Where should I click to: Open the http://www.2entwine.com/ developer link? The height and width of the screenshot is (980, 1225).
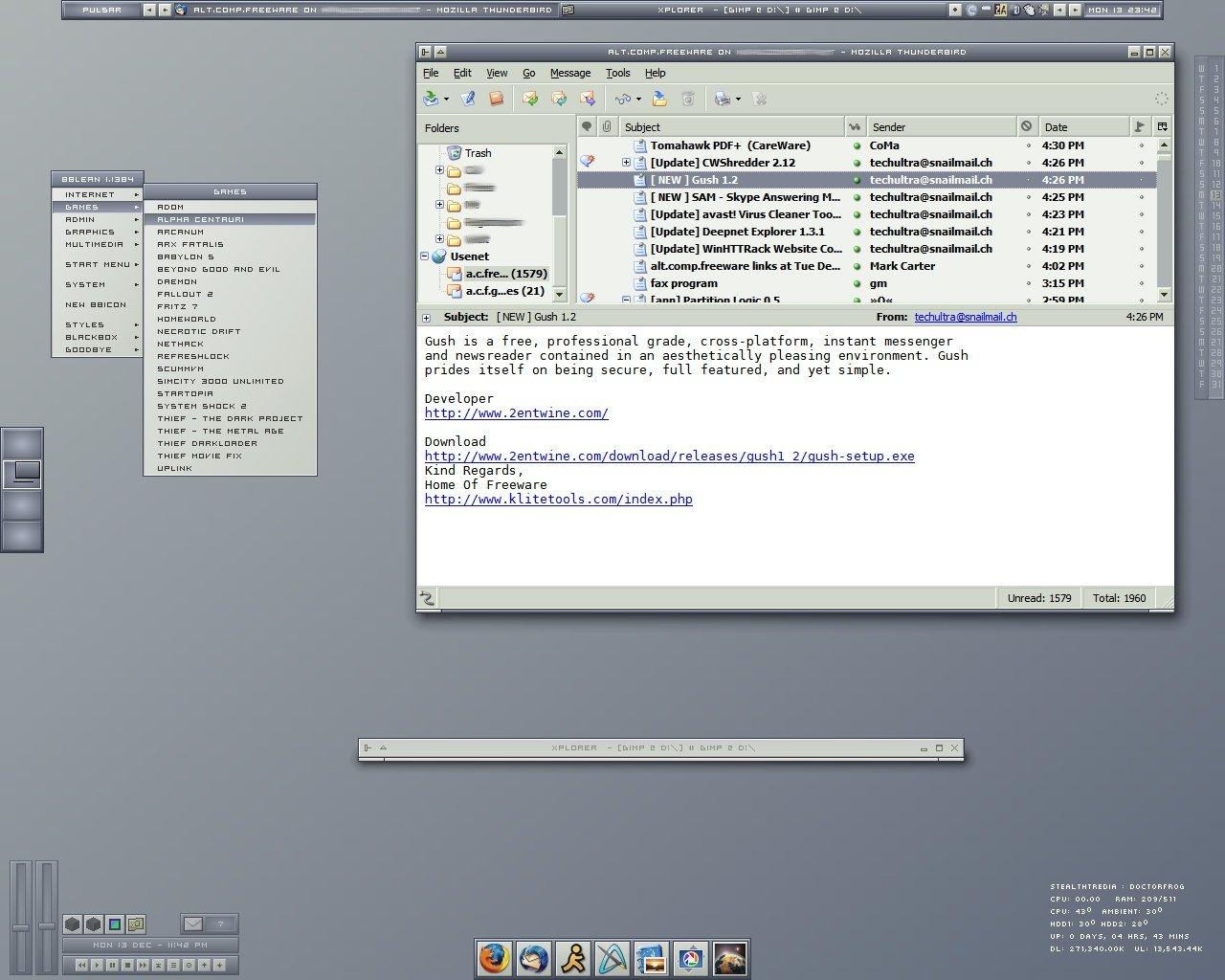517,413
